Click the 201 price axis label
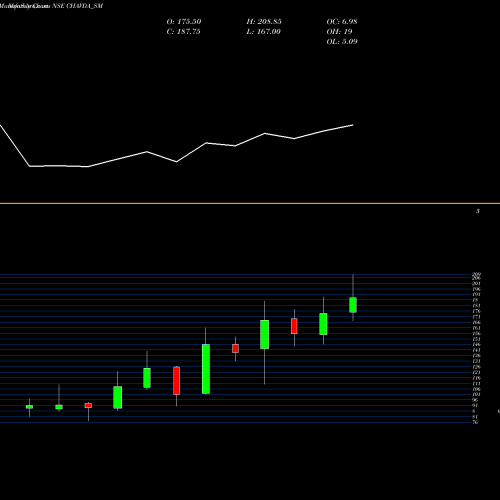 click(476, 284)
